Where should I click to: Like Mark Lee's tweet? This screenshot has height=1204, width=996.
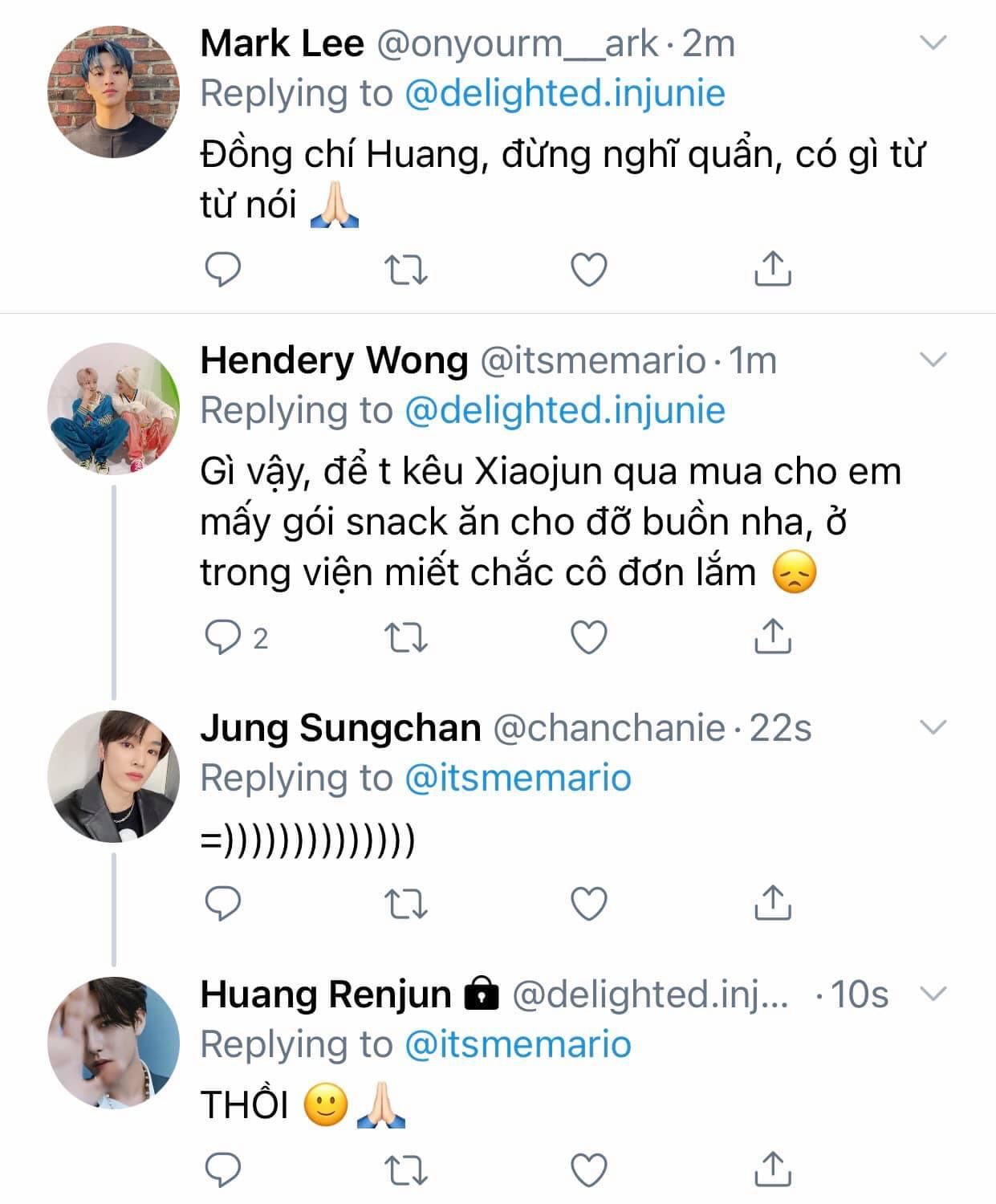tap(588, 270)
